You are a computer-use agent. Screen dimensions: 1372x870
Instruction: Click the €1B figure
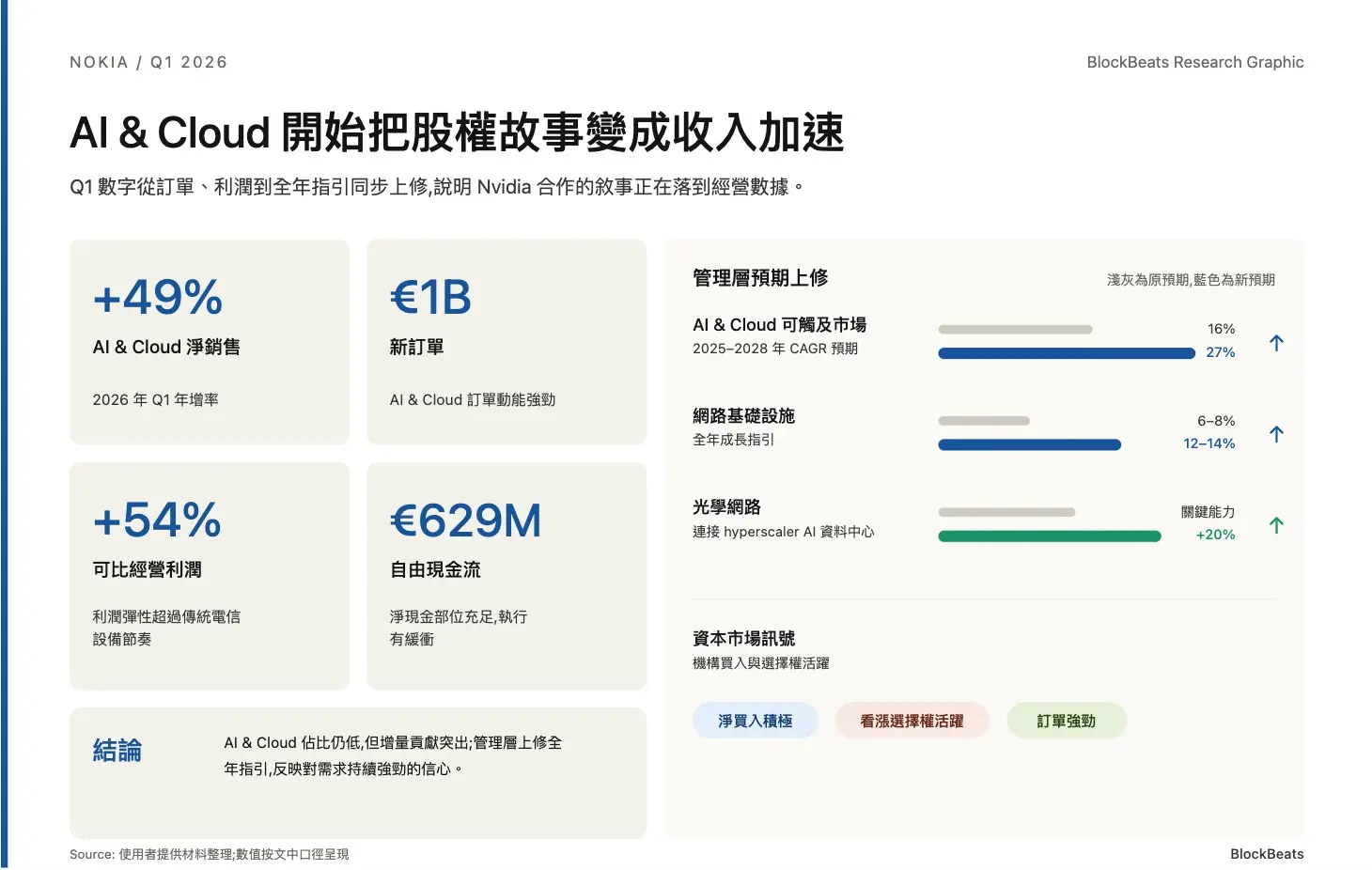pos(430,297)
